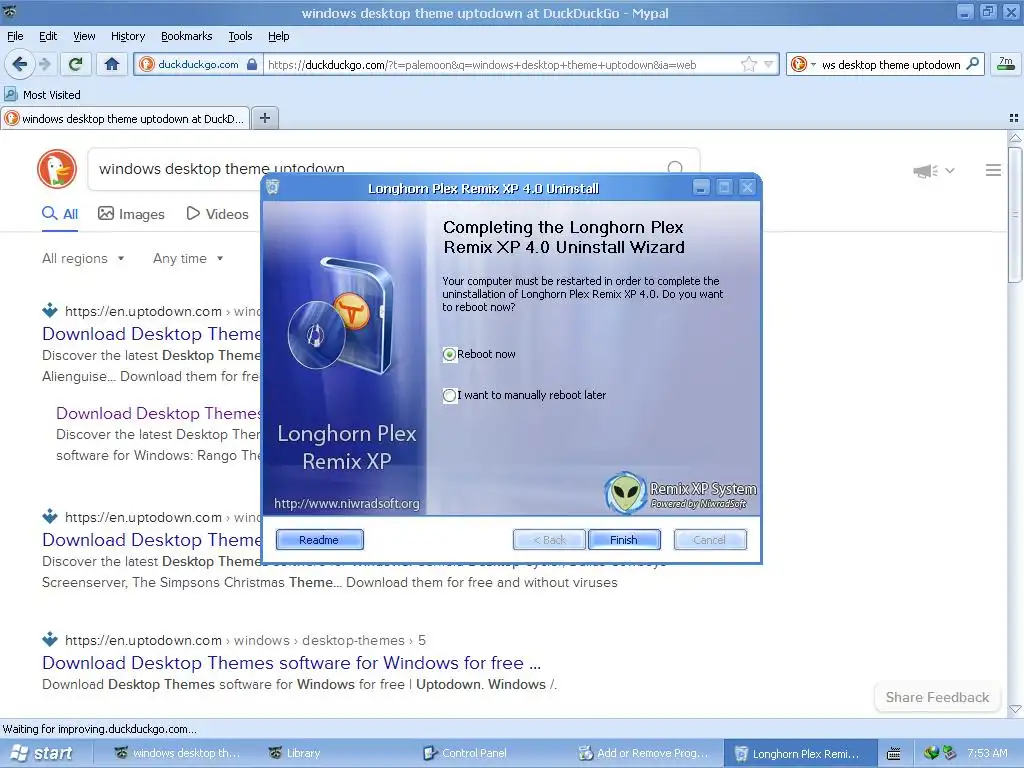Viewport: 1024px width, 768px height.
Task: Open the Windows start button
Action: pyautogui.click(x=42, y=753)
